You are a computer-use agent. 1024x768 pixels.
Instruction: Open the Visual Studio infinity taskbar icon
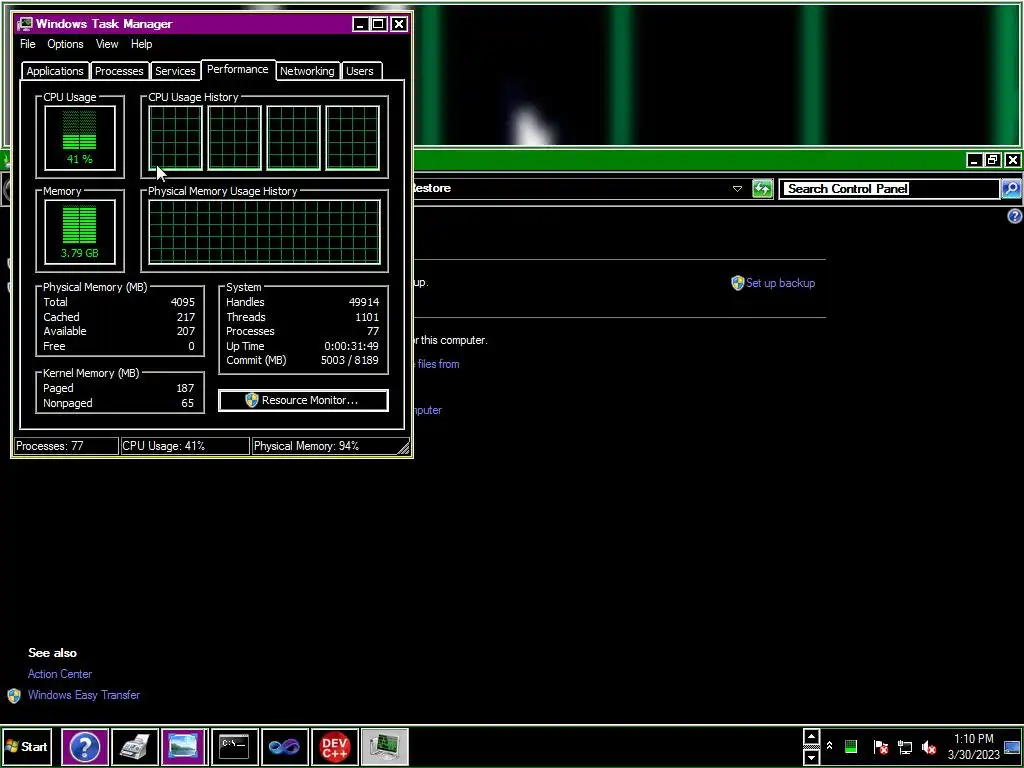pos(284,746)
